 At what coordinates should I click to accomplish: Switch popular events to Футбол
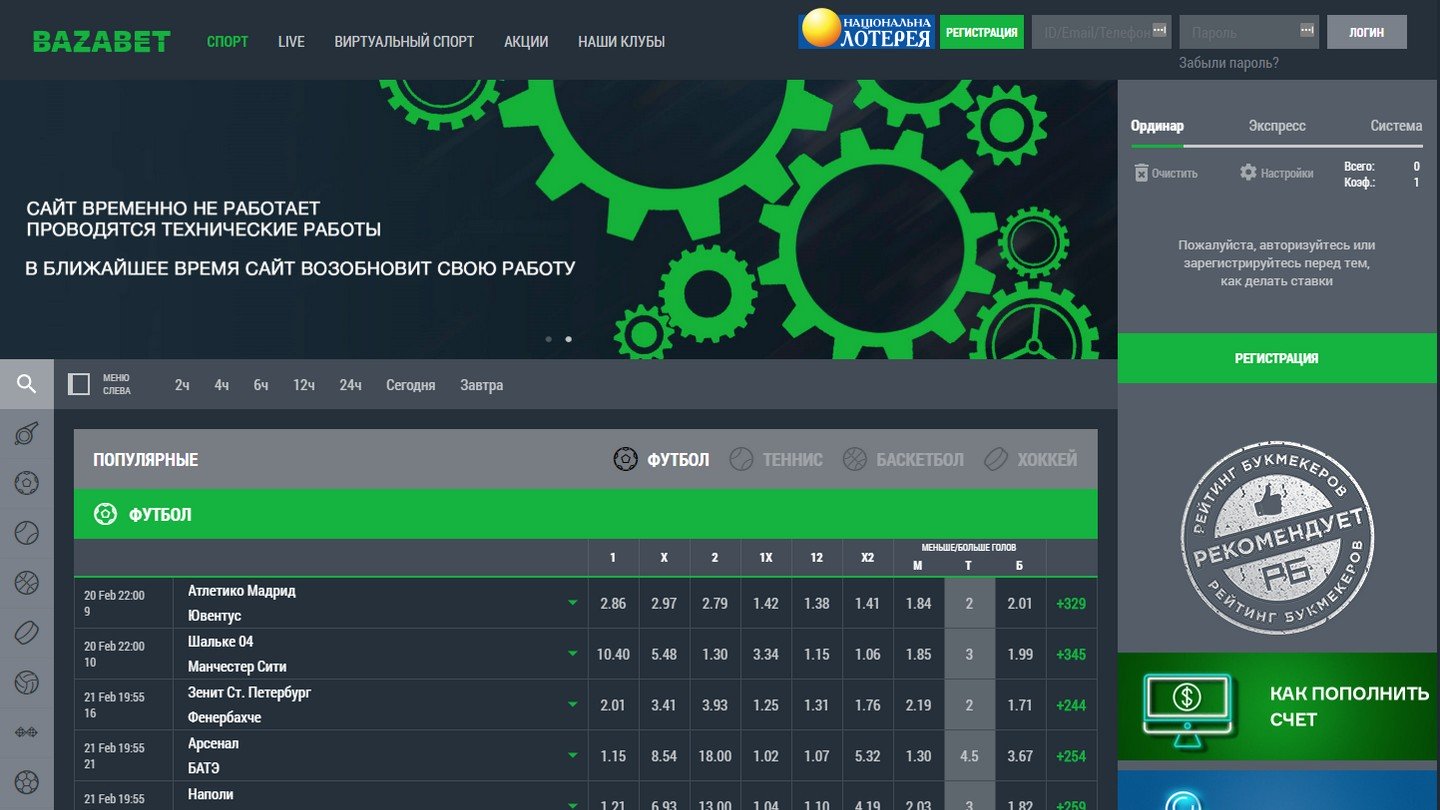click(x=661, y=459)
